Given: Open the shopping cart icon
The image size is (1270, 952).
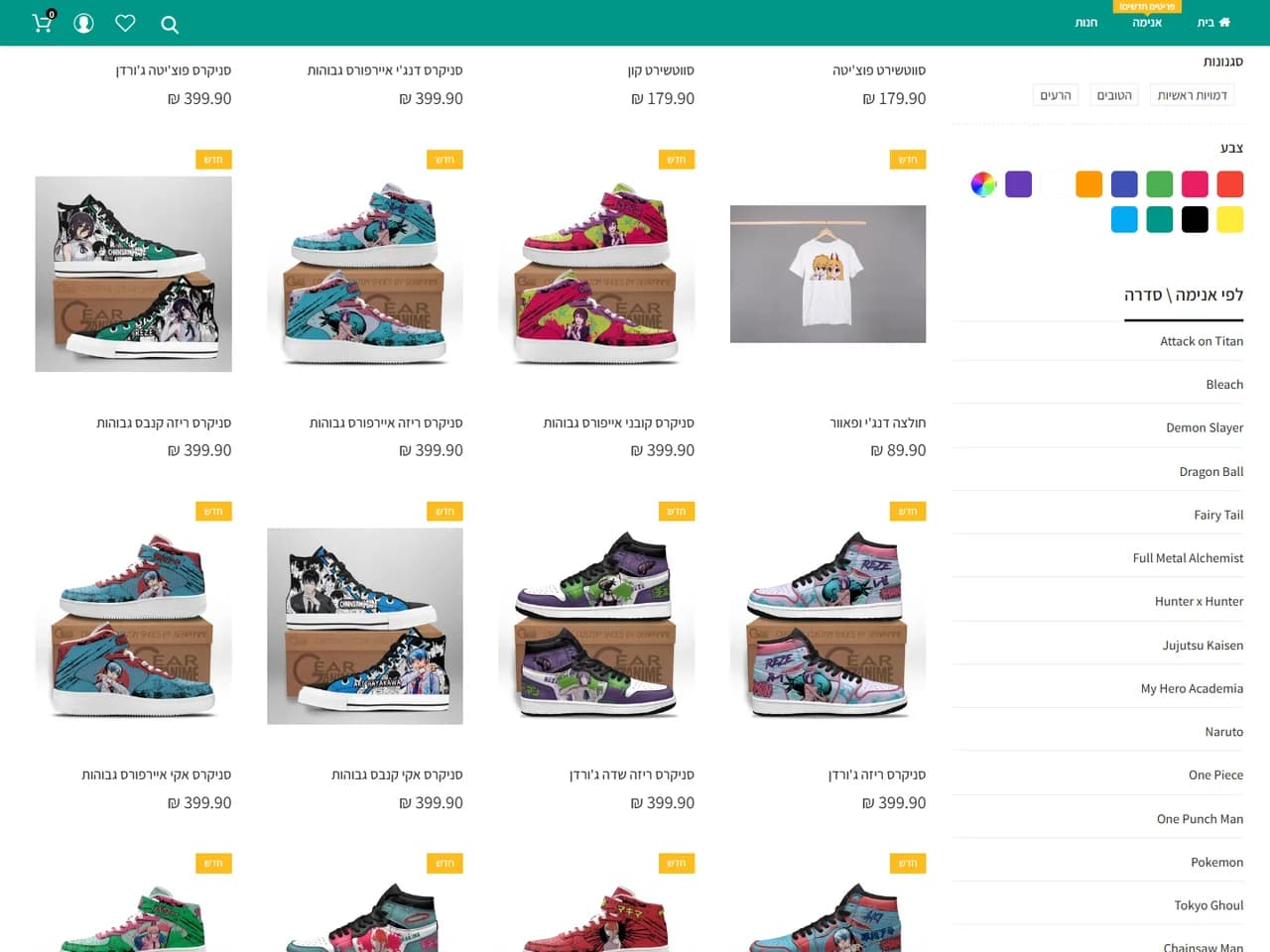Looking at the screenshot, I should tap(43, 23).
